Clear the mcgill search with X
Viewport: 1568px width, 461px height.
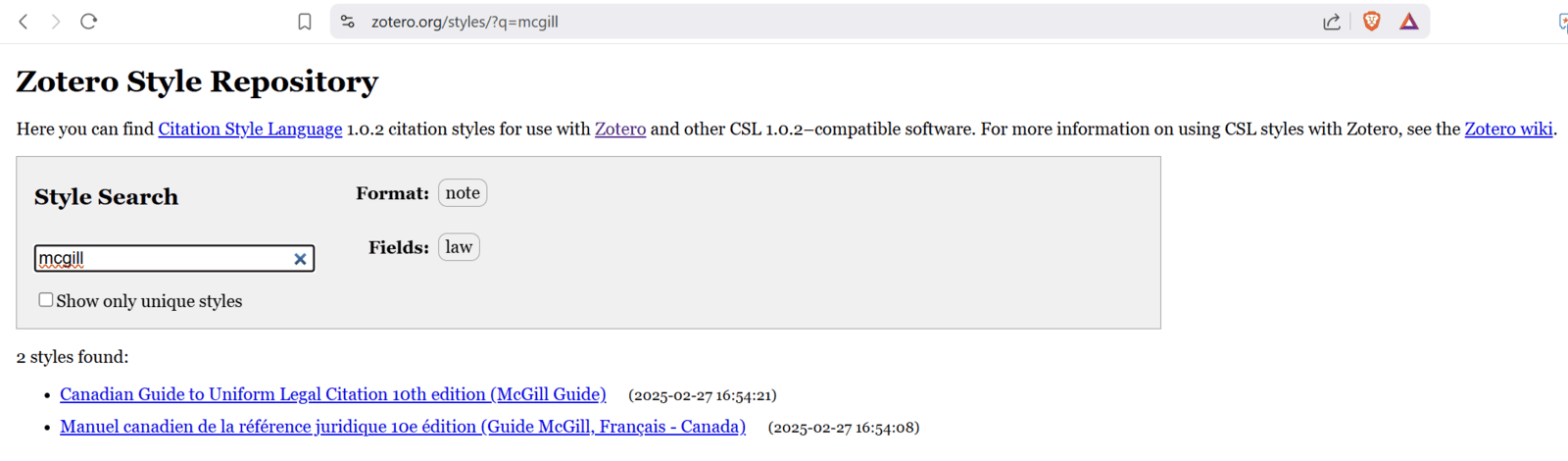click(300, 259)
